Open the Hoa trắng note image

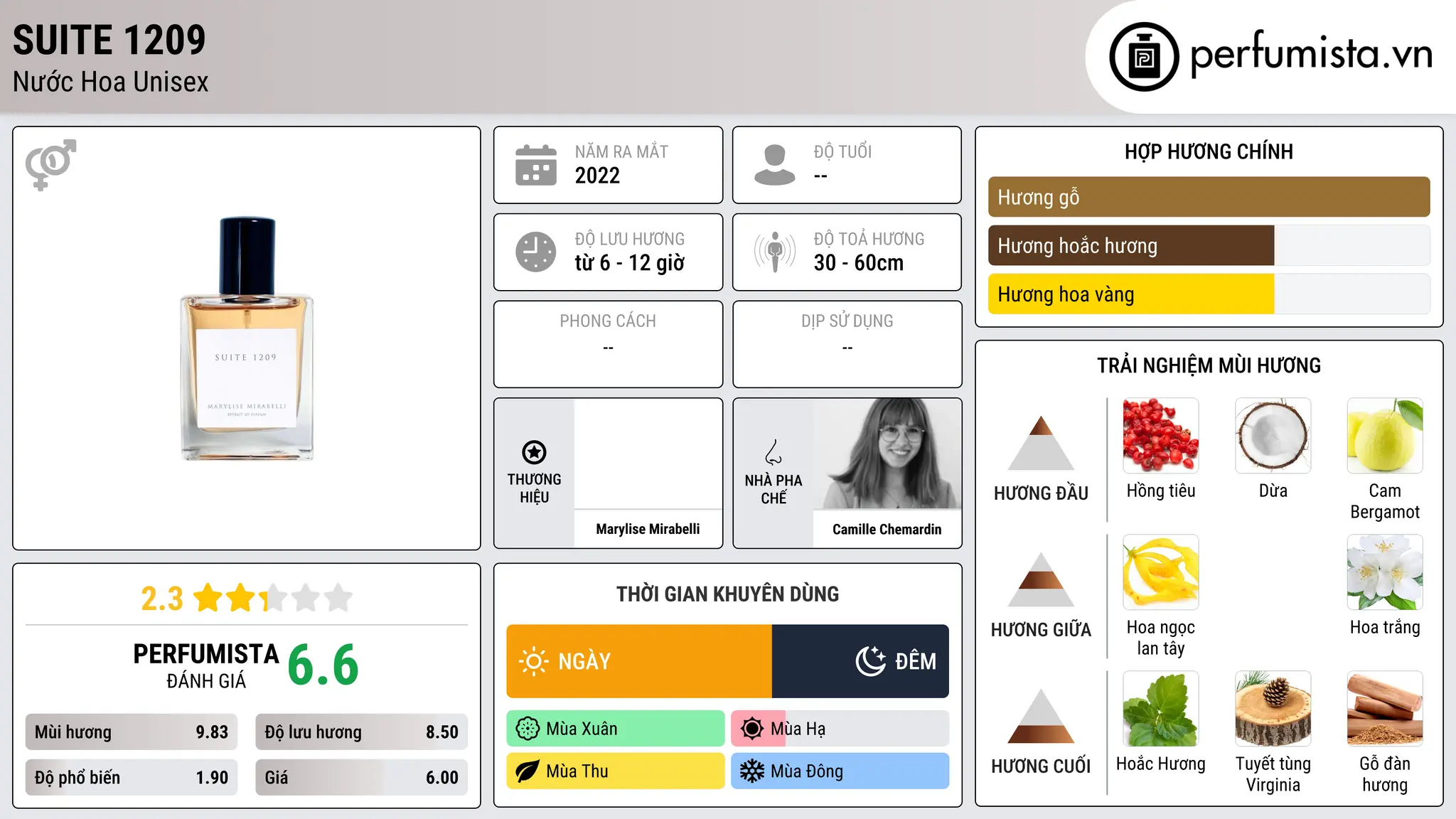1385,572
